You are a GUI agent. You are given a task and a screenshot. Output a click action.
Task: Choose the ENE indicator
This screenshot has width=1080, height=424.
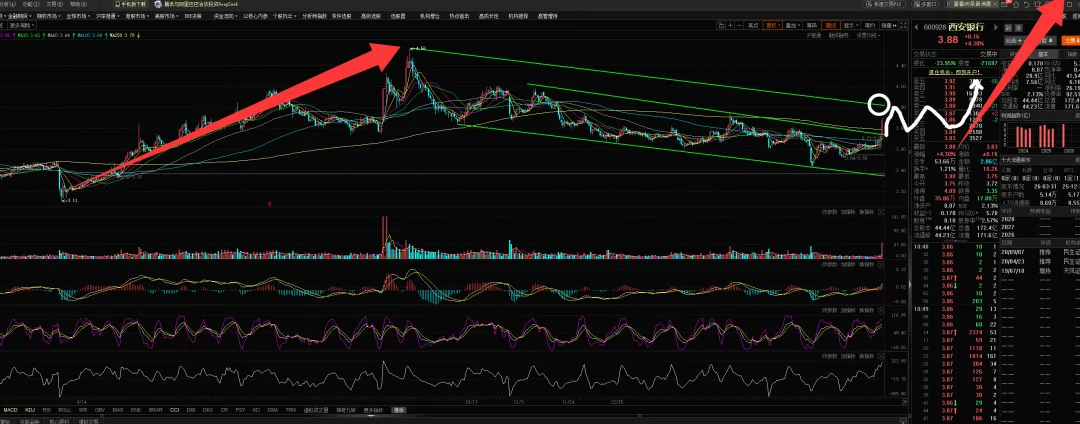(136, 410)
